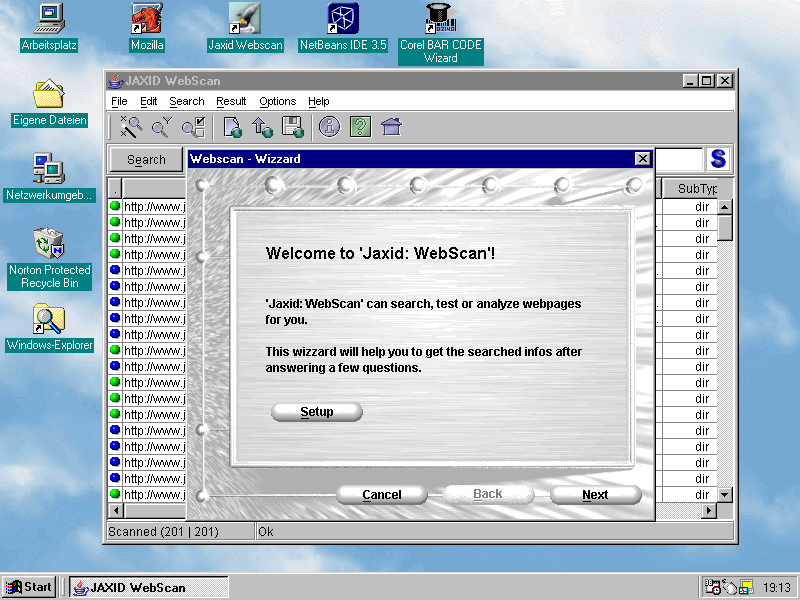Select the Arbeitsplatz desktop icon
Image resolution: width=800 pixels, height=600 pixels.
(x=49, y=27)
